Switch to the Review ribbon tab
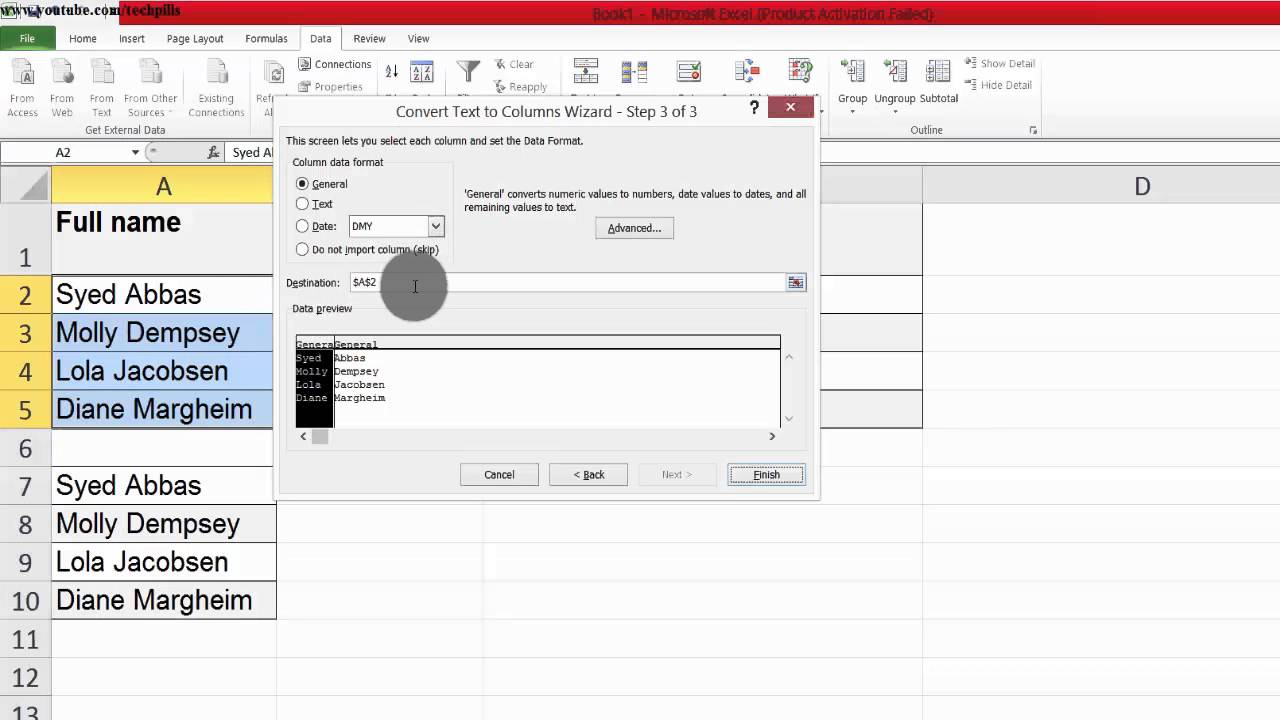This screenshot has height=720, width=1280. pyautogui.click(x=369, y=39)
